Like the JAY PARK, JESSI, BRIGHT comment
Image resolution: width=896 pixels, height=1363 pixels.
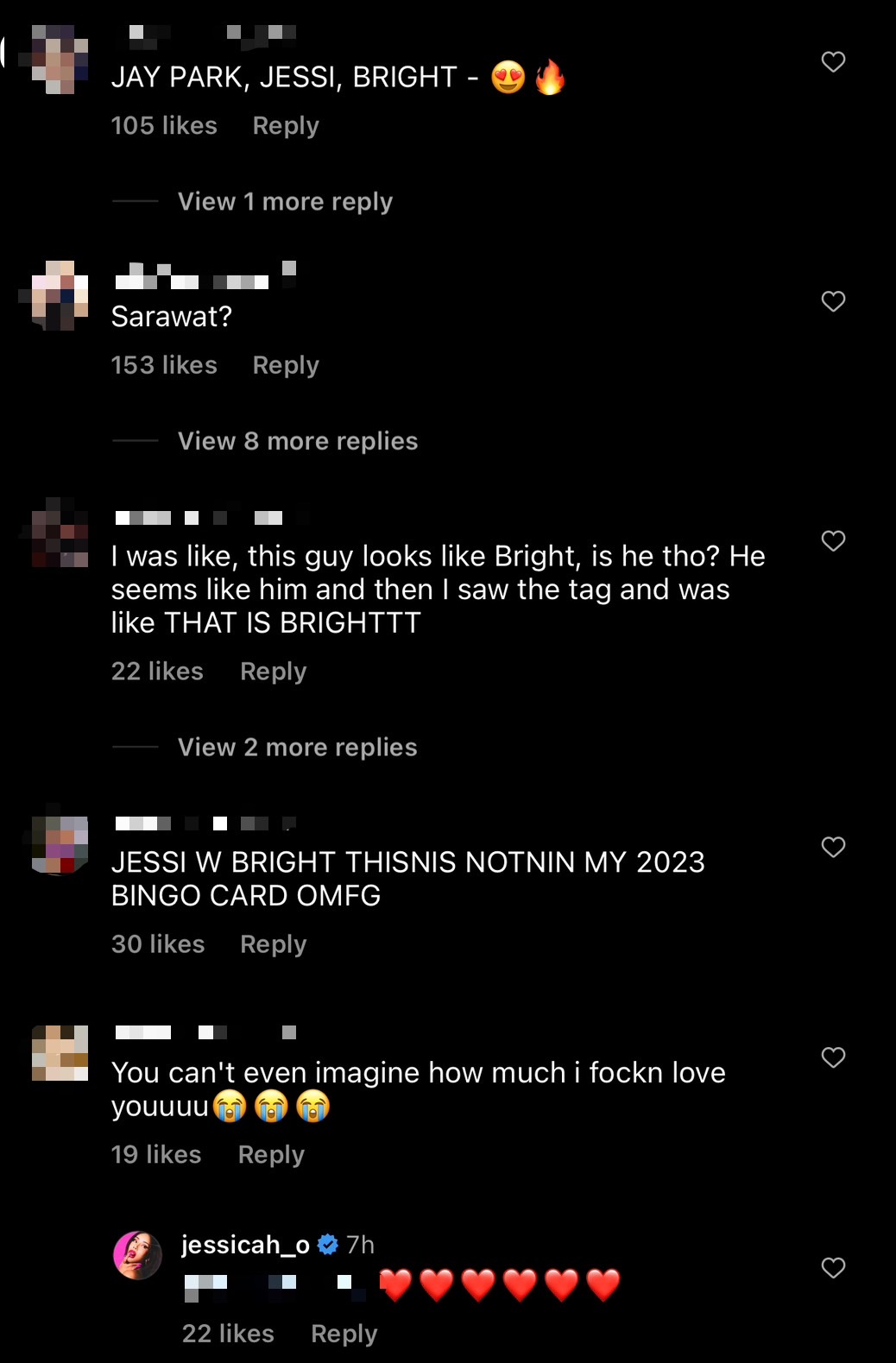833,62
